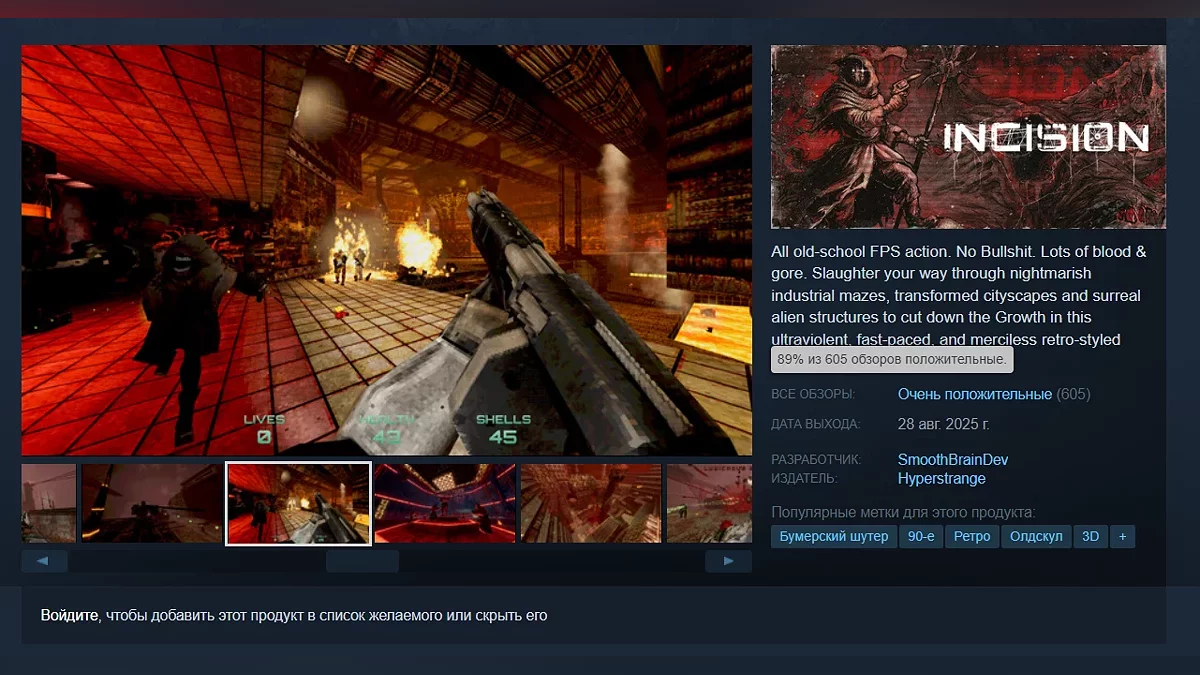The image size is (1200, 675).
Task: Visit the Hyperstrange publisher page
Action: [x=941, y=479]
